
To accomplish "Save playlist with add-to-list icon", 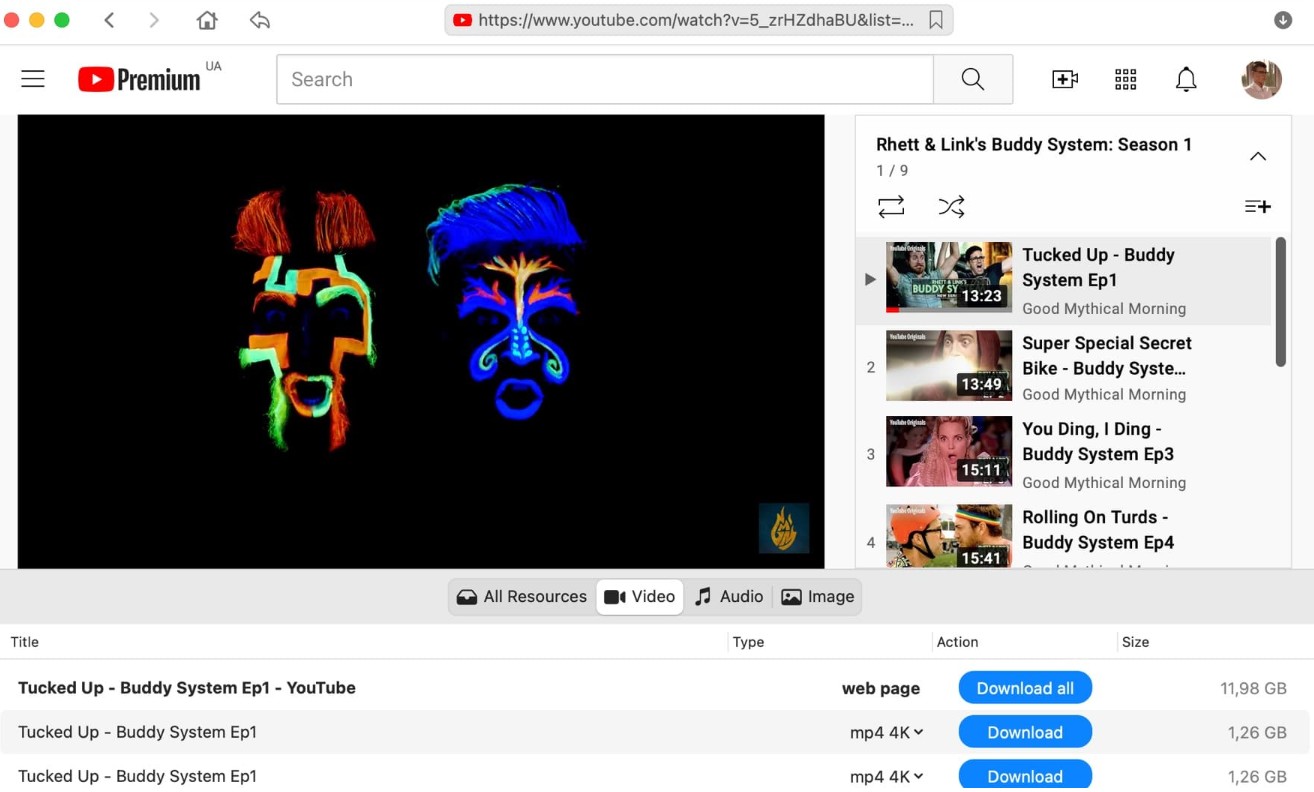I will point(1257,207).
